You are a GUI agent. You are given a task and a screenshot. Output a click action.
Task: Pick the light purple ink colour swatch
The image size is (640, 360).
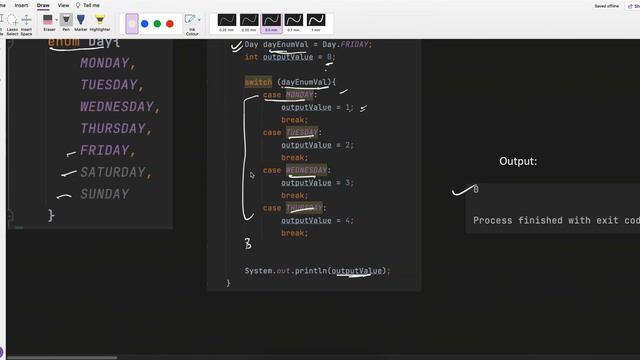[132, 24]
